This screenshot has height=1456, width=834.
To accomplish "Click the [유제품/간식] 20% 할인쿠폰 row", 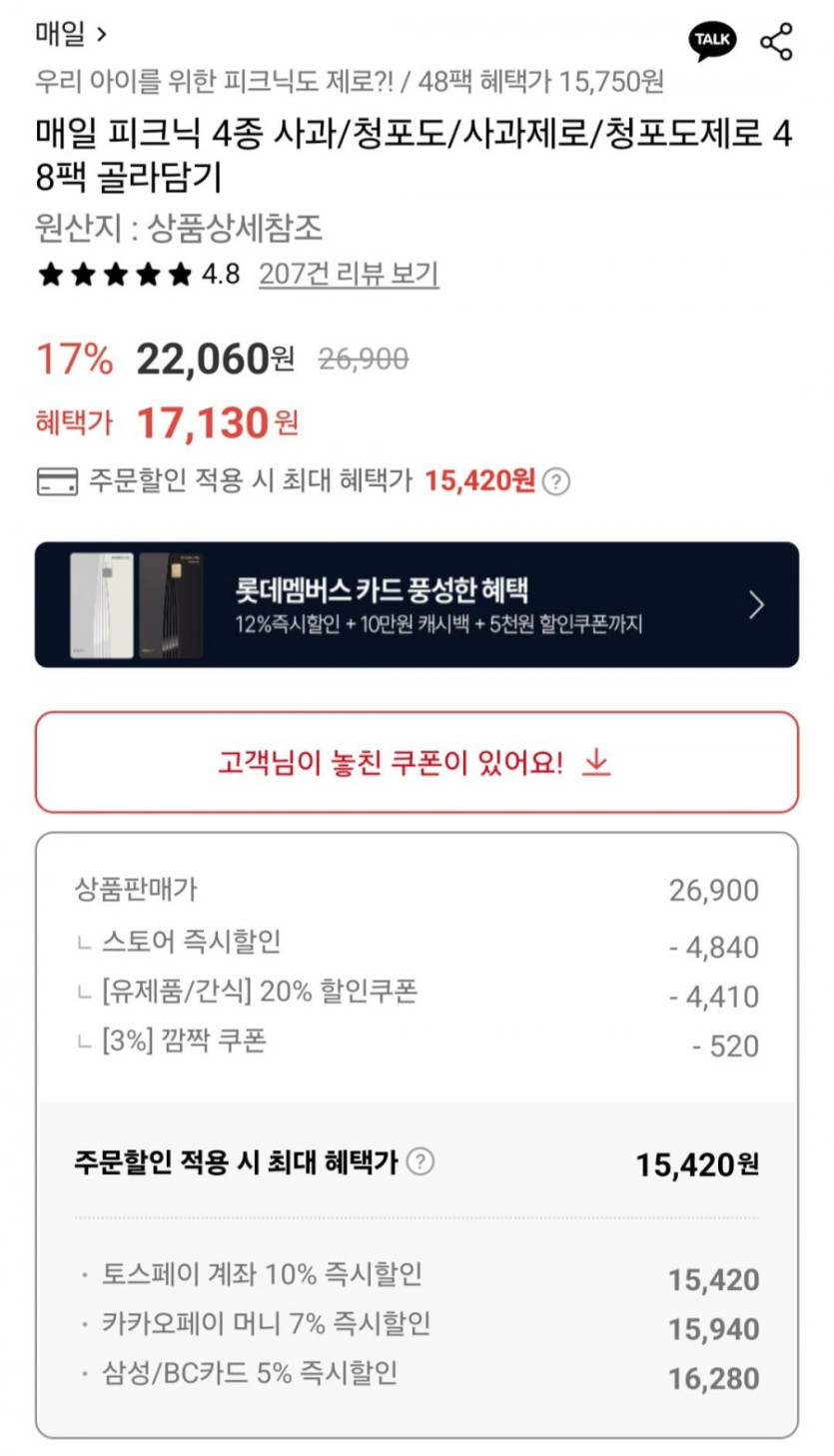I will (x=260, y=993).
